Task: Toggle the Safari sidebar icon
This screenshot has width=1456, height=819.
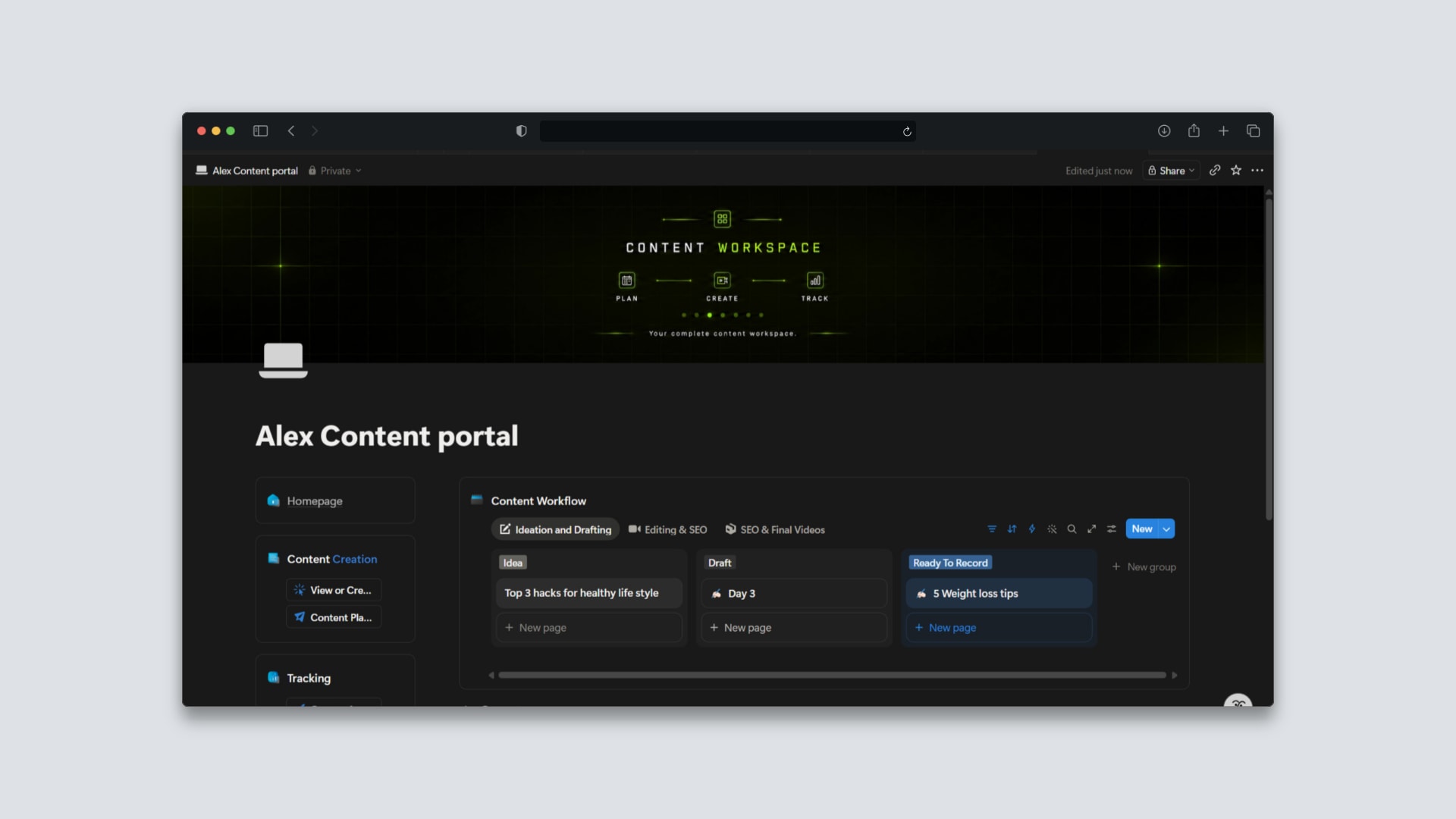Action: click(x=260, y=131)
